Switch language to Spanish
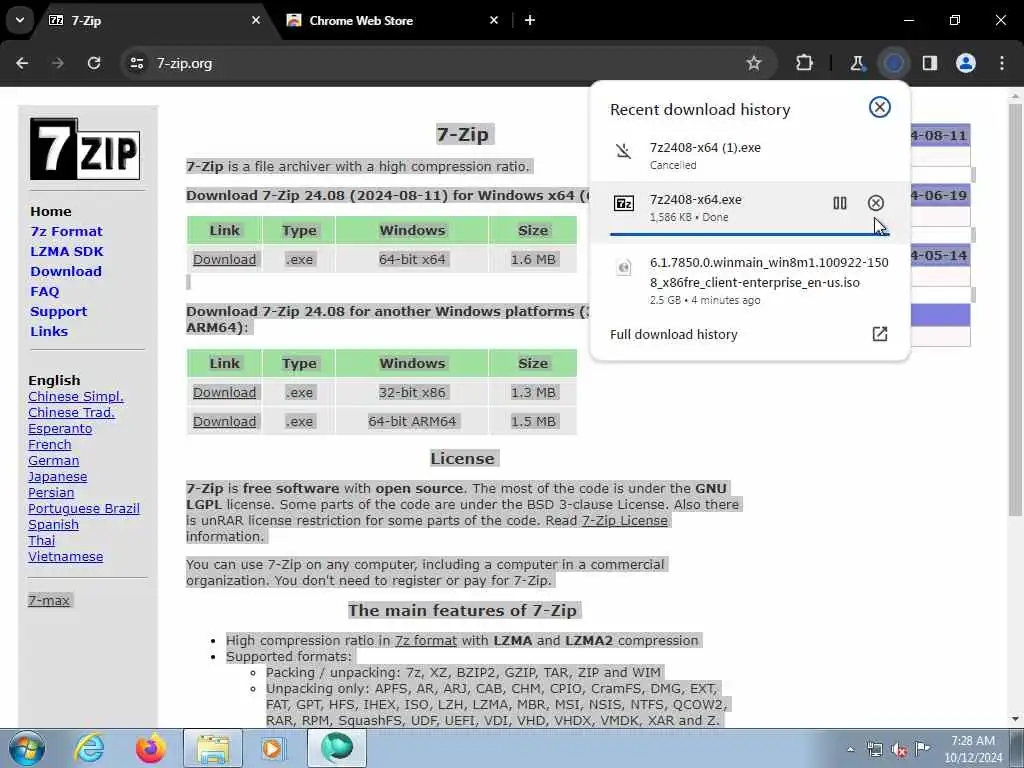 53,524
